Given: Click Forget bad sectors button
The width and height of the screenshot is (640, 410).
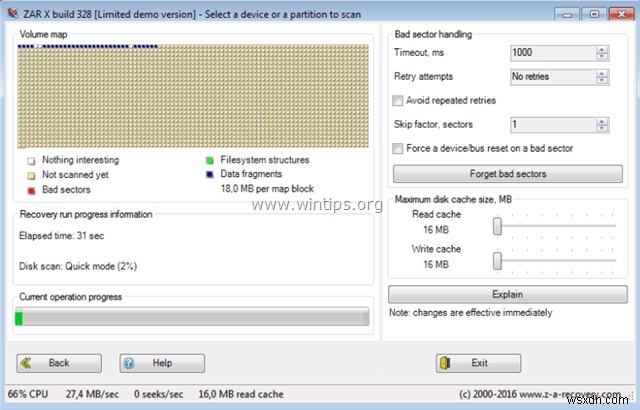Looking at the screenshot, I should click(508, 174).
